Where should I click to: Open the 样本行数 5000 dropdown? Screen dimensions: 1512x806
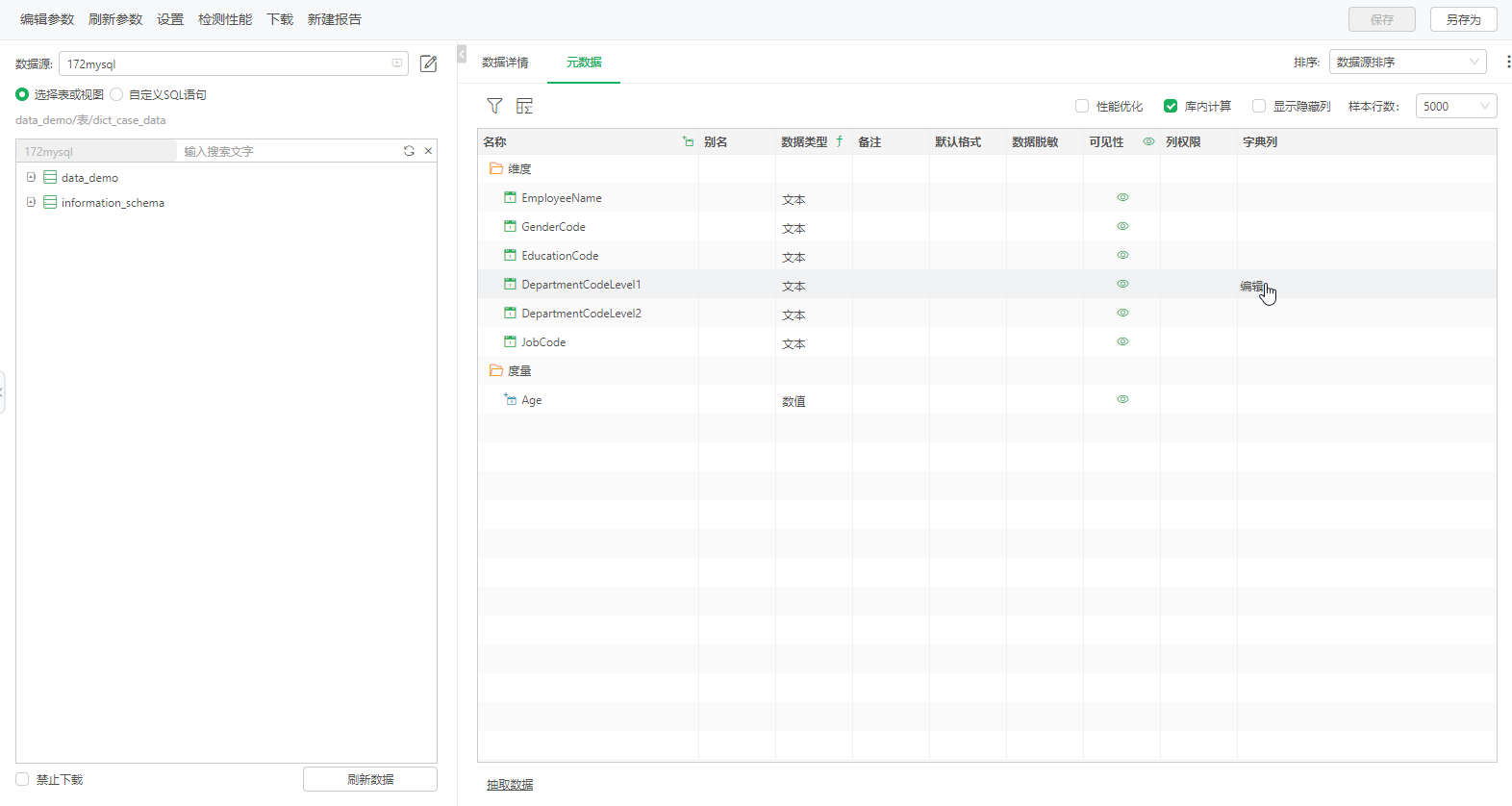1455,106
